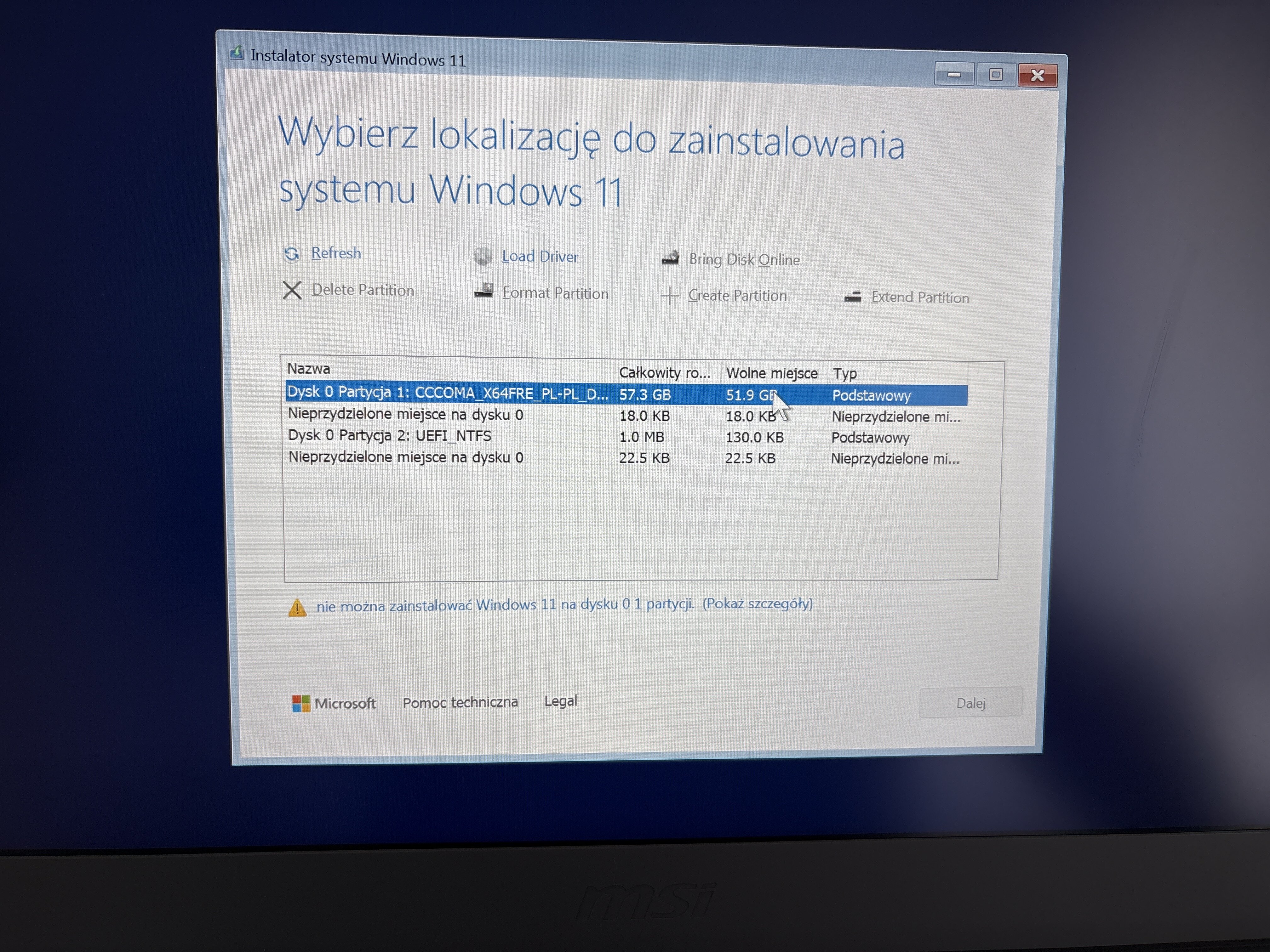Select the 18.0 KB Nieprzydzielone miejsce row
The width and height of the screenshot is (1270, 952).
[626, 415]
